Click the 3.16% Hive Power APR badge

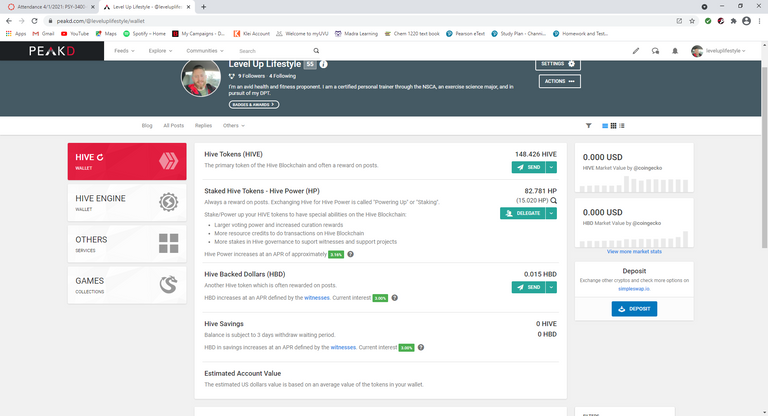(336, 255)
